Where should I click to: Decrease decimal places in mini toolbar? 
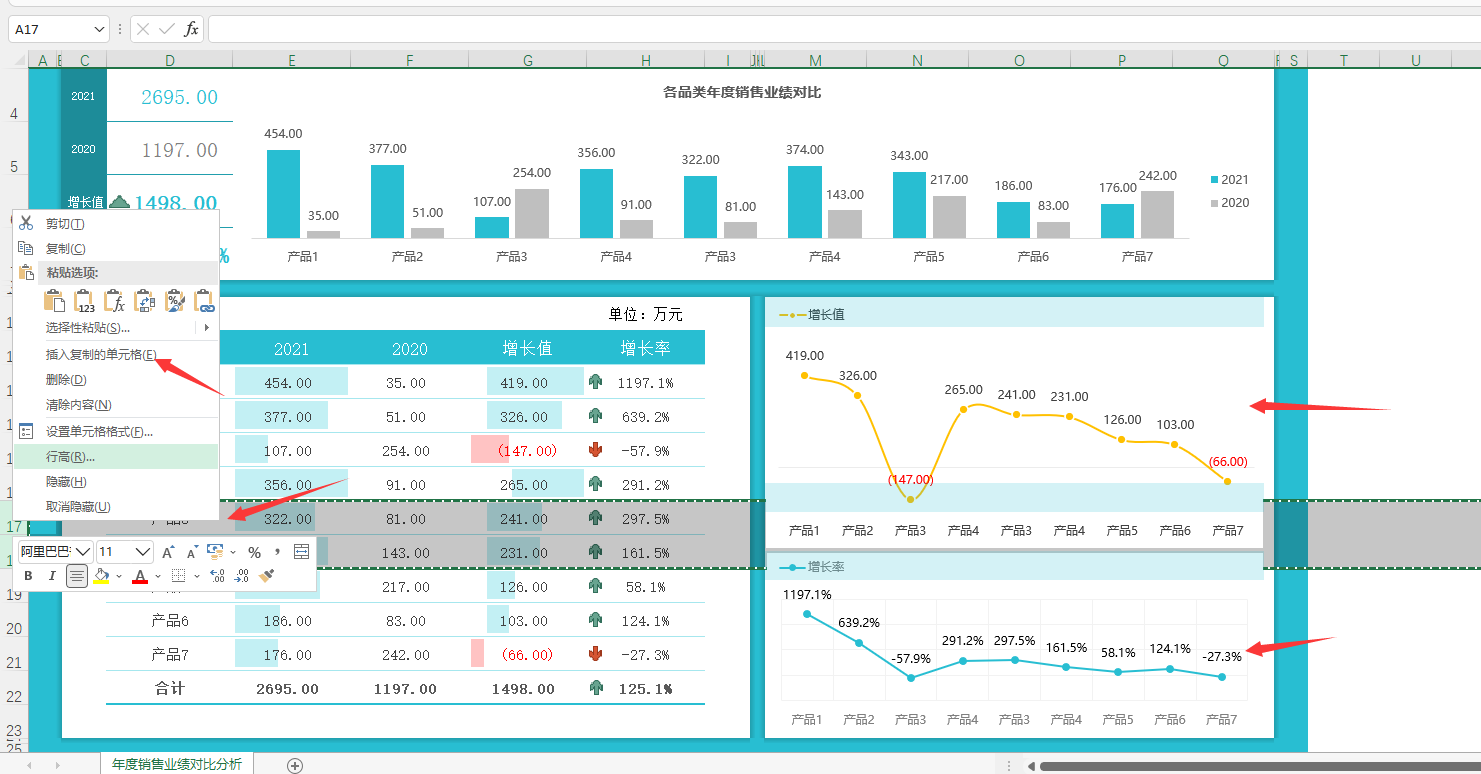[242, 576]
